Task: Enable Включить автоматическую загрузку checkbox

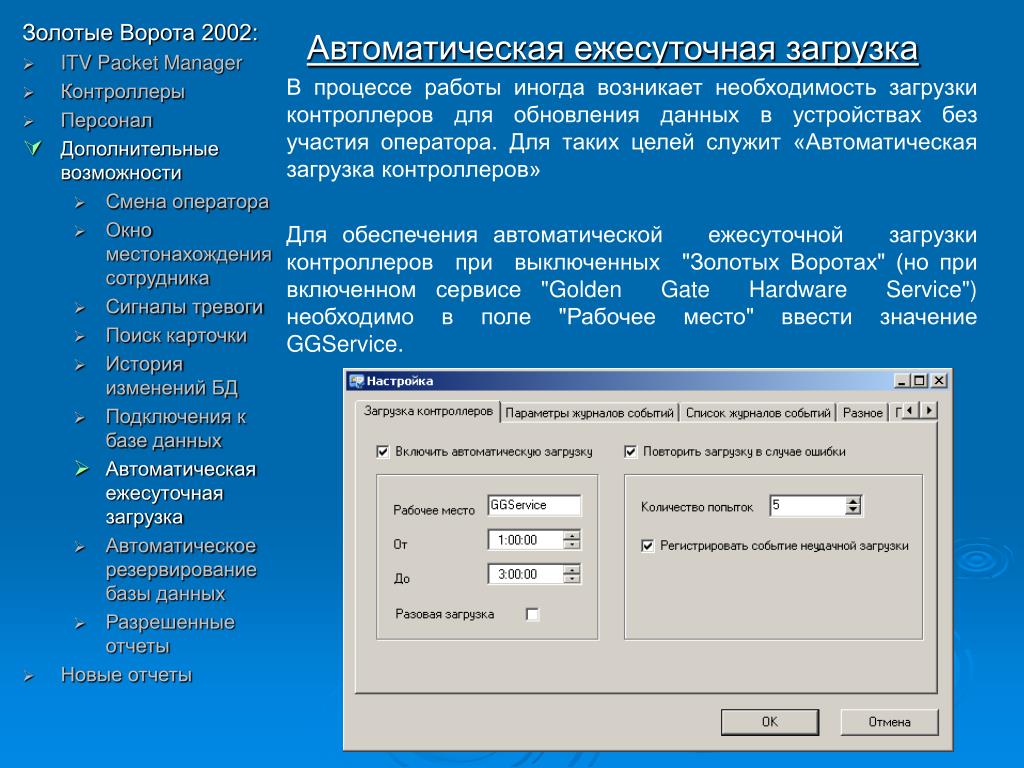Action: 383,451
